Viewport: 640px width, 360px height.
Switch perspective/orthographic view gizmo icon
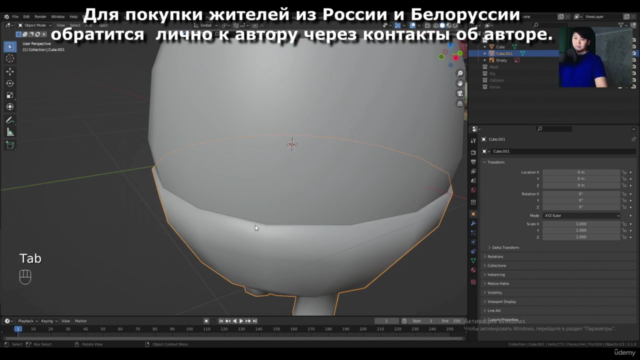coord(460,104)
